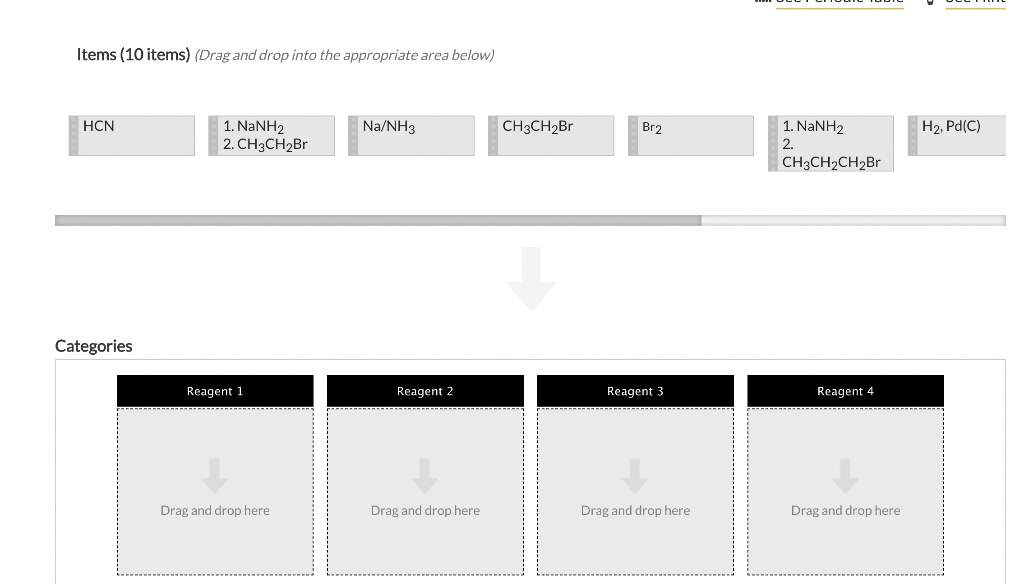This screenshot has height=584, width=1024.
Task: Select the 1. NaNH2 2. CH3CH2Br tile
Action: [271, 135]
